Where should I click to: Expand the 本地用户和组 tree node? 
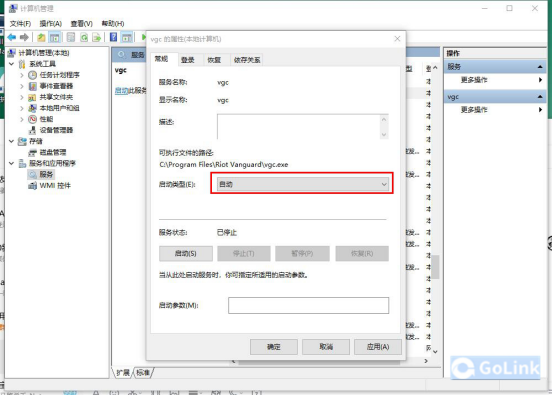coord(22,108)
